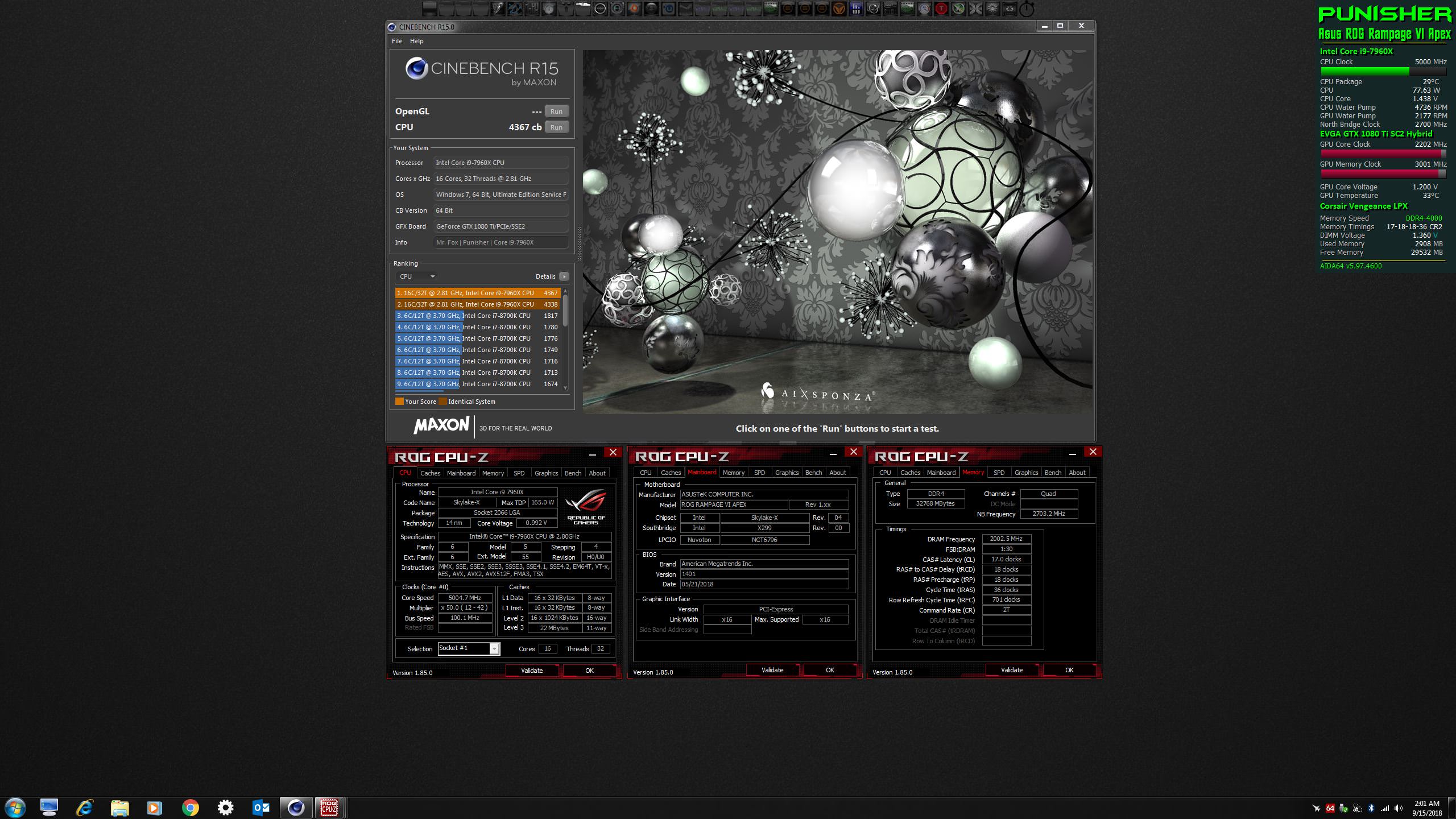Screen dimensions: 1456x819
Task: Click the GFX Board field value
Action: pyautogui.click(x=500, y=226)
